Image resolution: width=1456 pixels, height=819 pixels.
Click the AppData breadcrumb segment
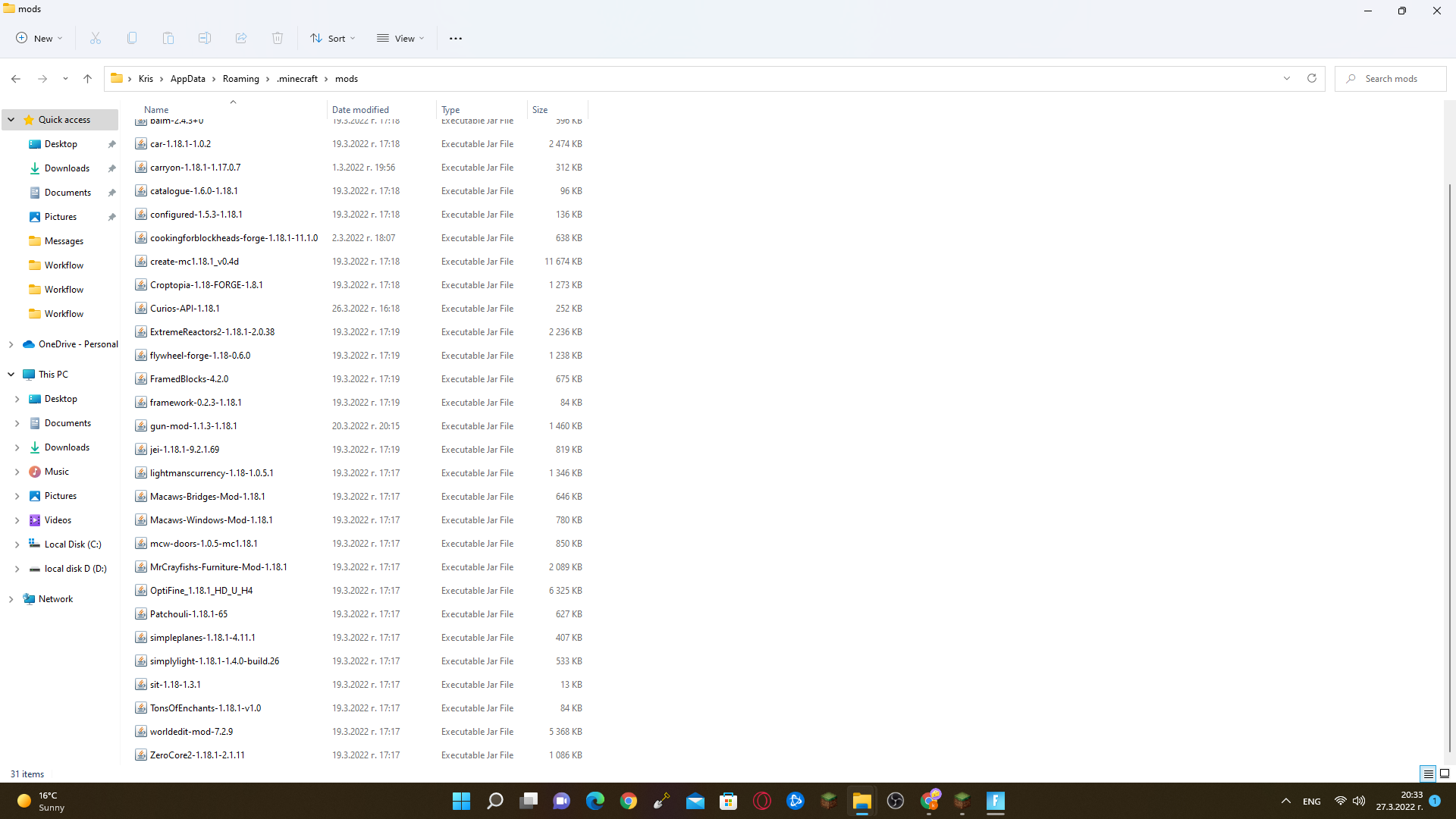(188, 79)
